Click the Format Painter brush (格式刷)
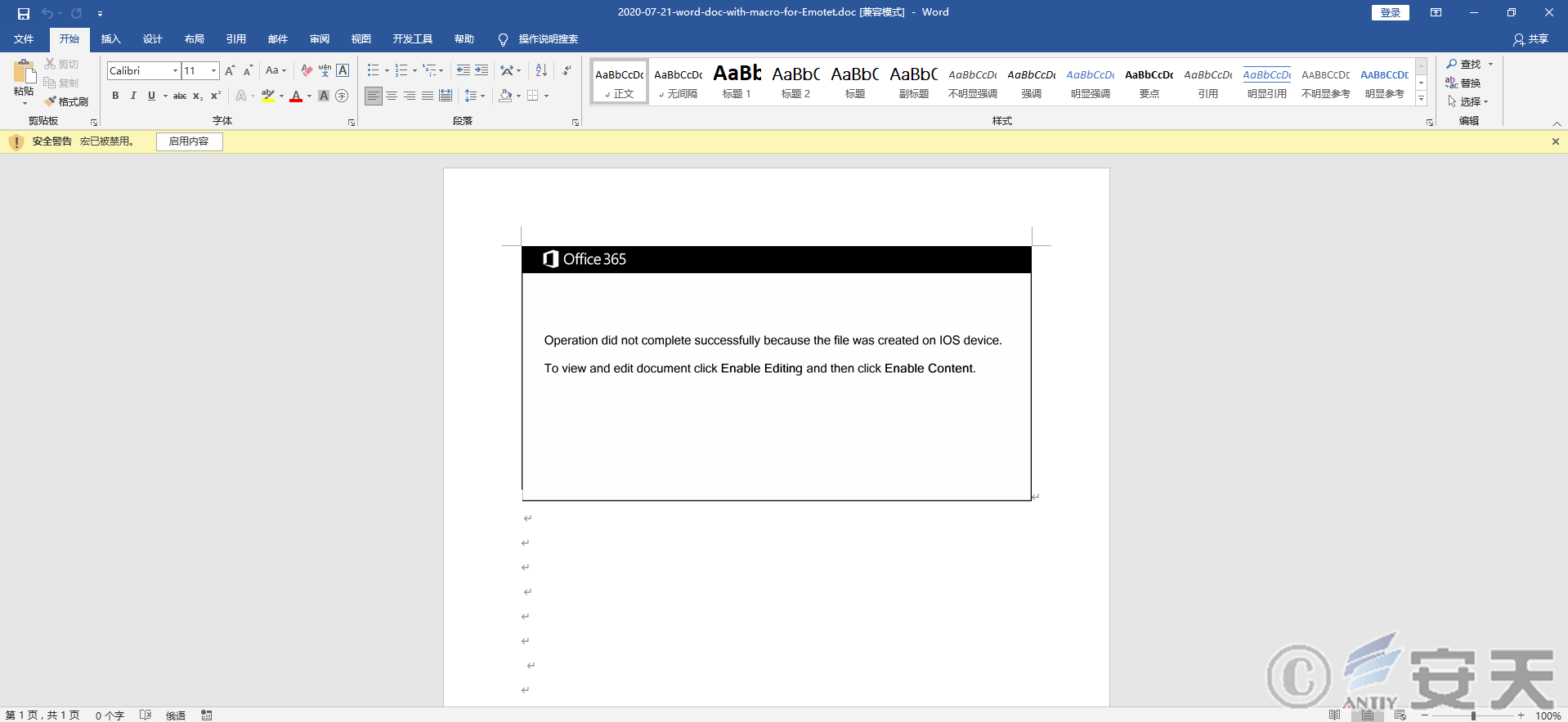1568x722 pixels. point(67,101)
